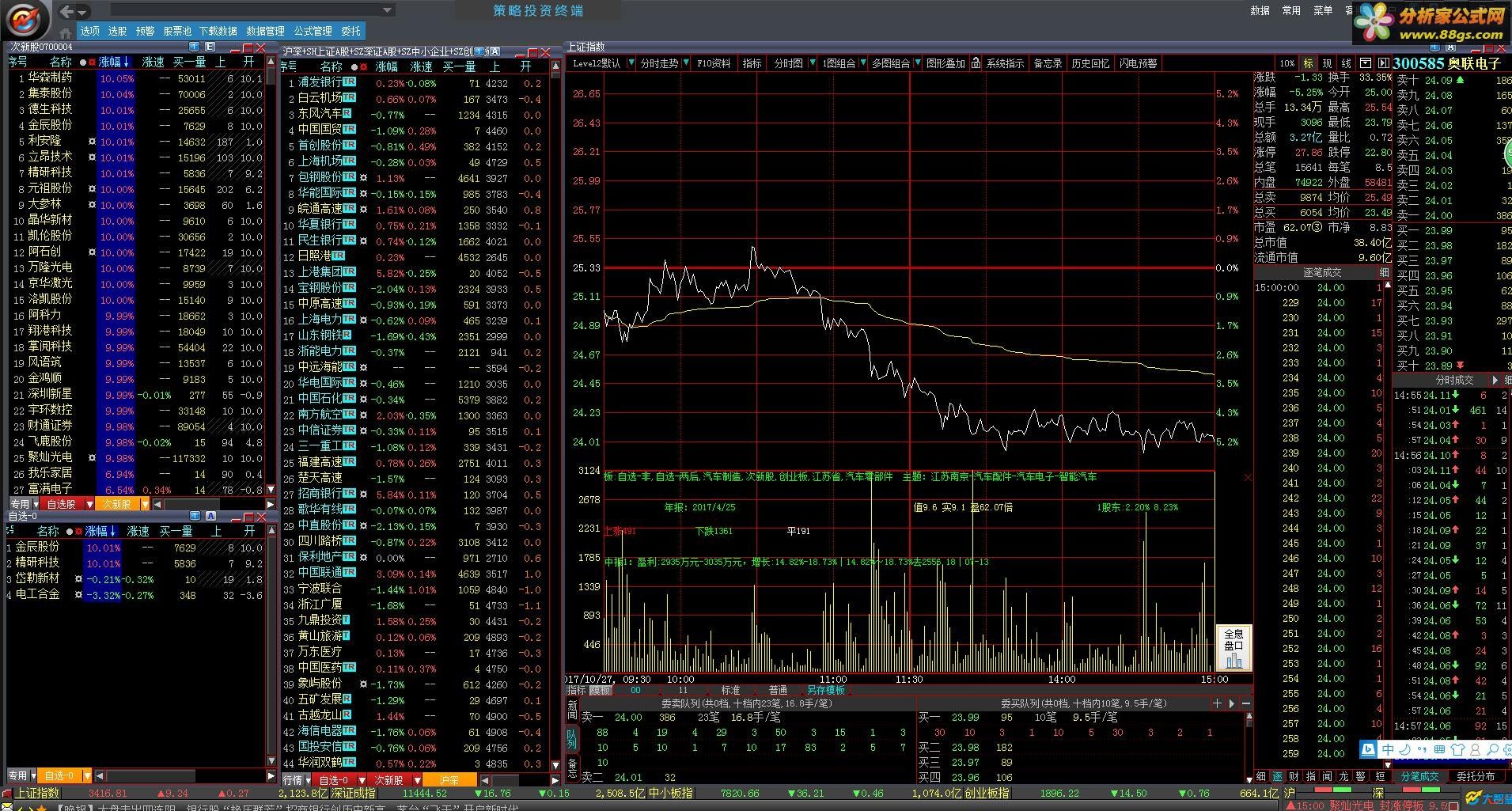
Task: Expand the 1图组合 dropdown arrow
Action: point(863,63)
